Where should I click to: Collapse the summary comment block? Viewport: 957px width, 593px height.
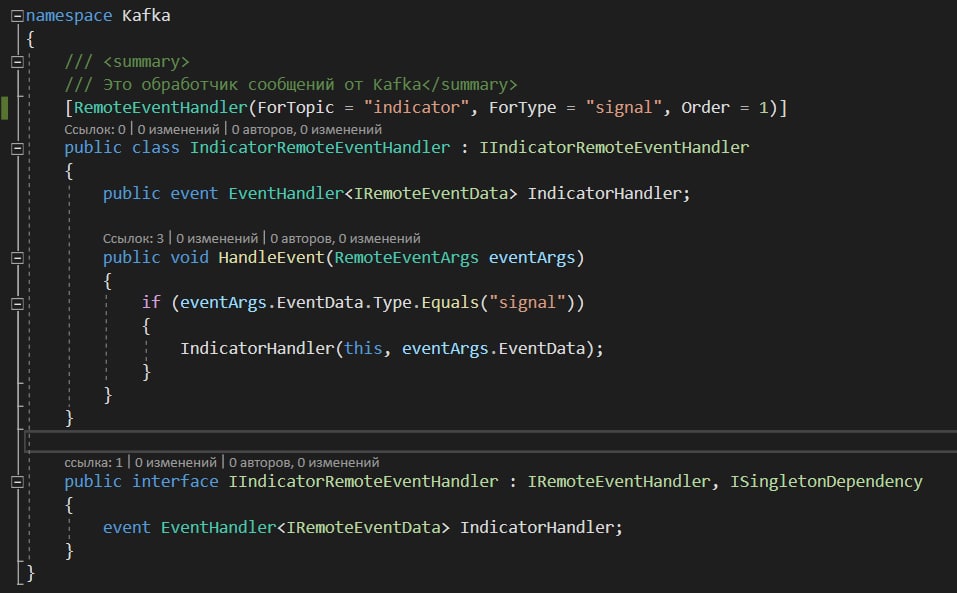(17, 62)
